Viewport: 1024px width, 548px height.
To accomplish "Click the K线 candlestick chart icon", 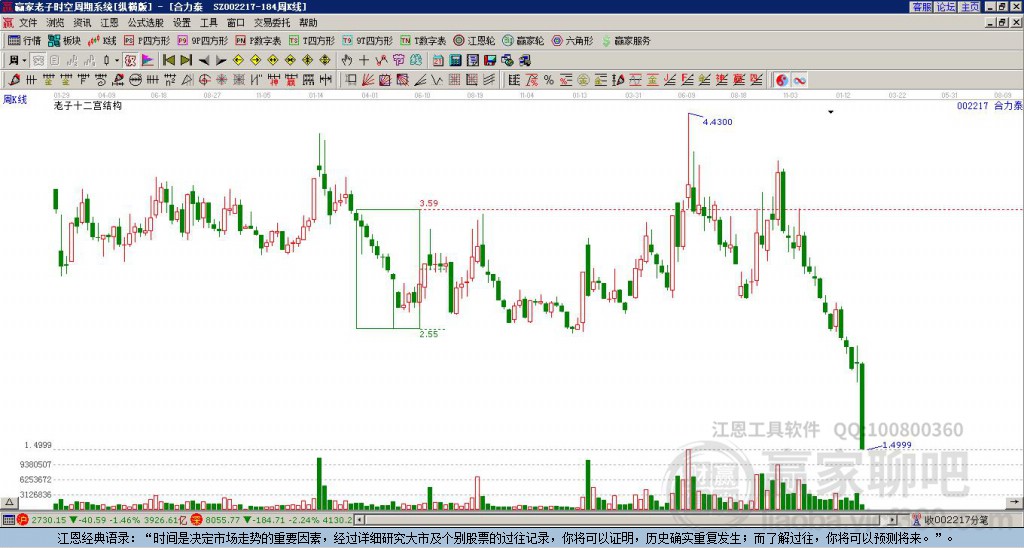I will [102, 40].
